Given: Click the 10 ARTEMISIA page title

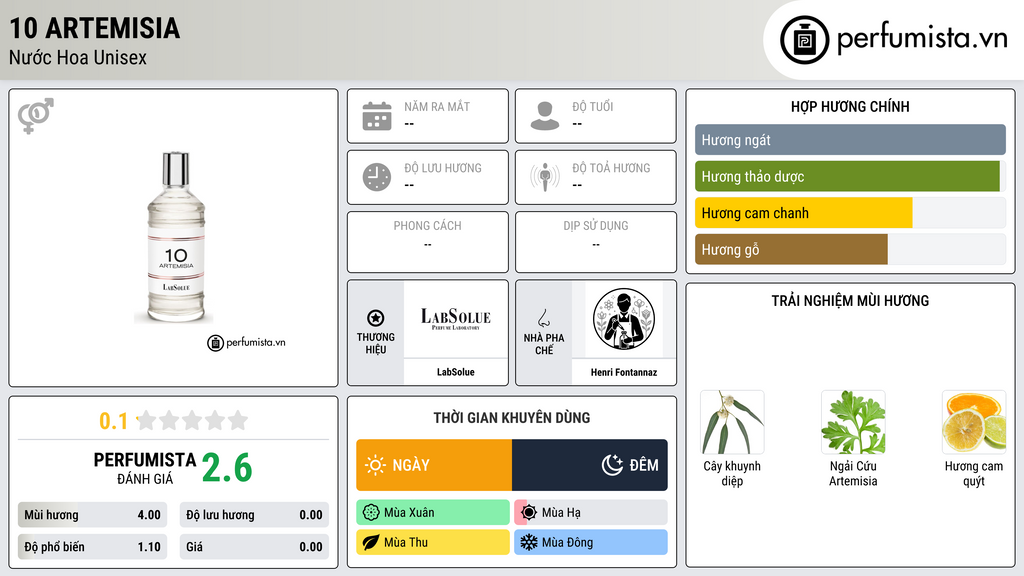Looking at the screenshot, I should coord(95,28).
